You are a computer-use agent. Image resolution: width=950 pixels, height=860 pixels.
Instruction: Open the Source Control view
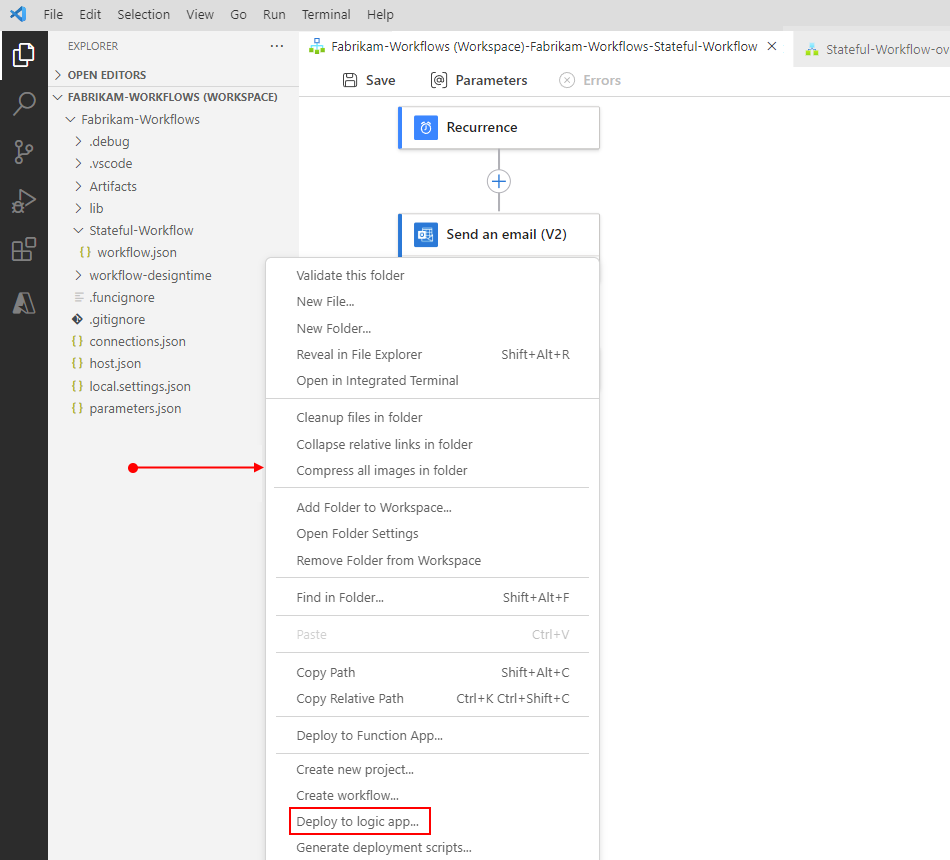[24, 152]
